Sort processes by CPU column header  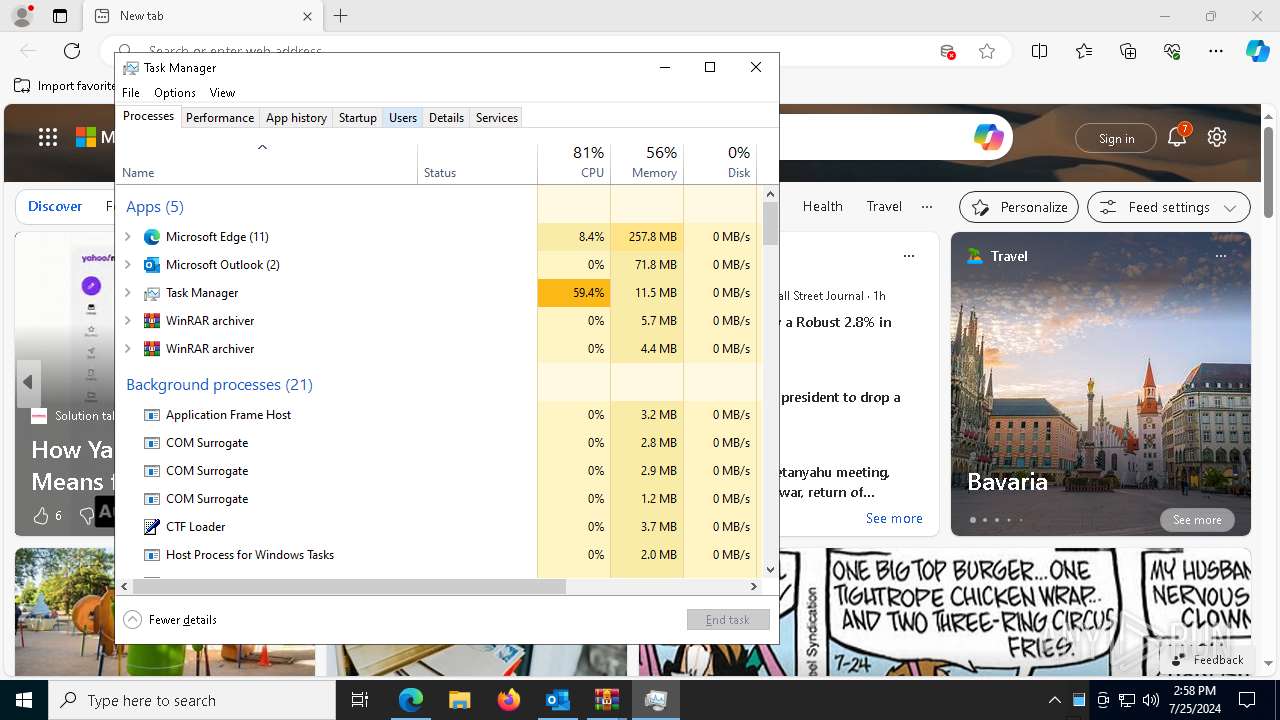point(574,163)
